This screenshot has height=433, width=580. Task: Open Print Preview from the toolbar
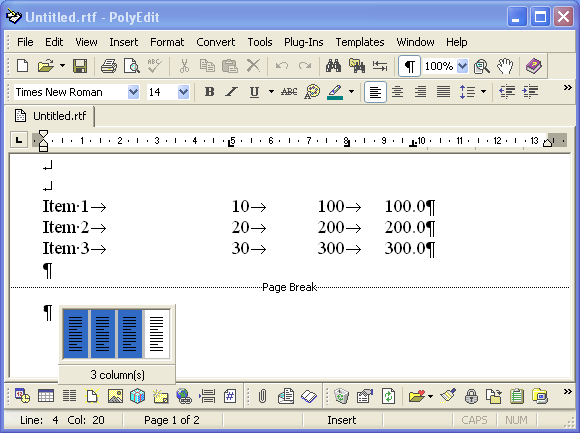click(x=131, y=66)
